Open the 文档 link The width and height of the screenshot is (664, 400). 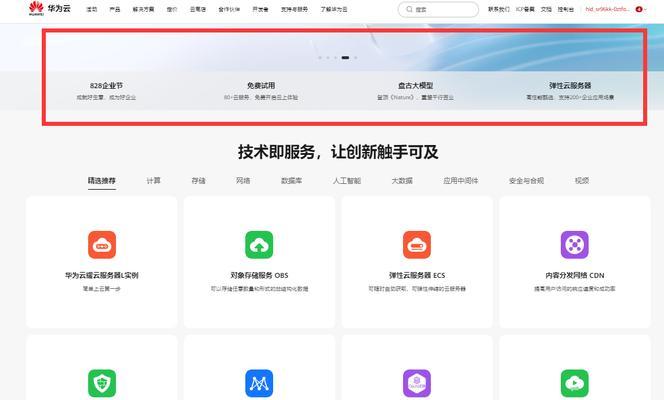pos(546,9)
